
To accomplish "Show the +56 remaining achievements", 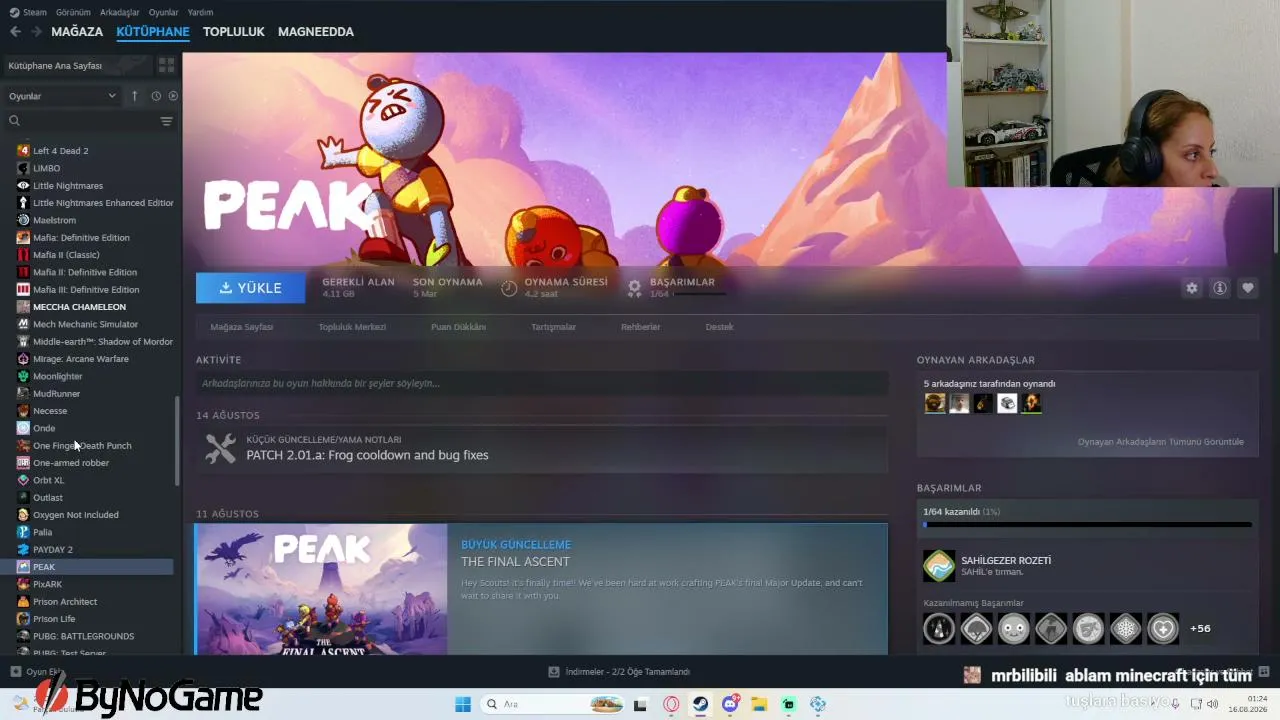I will click(1200, 628).
